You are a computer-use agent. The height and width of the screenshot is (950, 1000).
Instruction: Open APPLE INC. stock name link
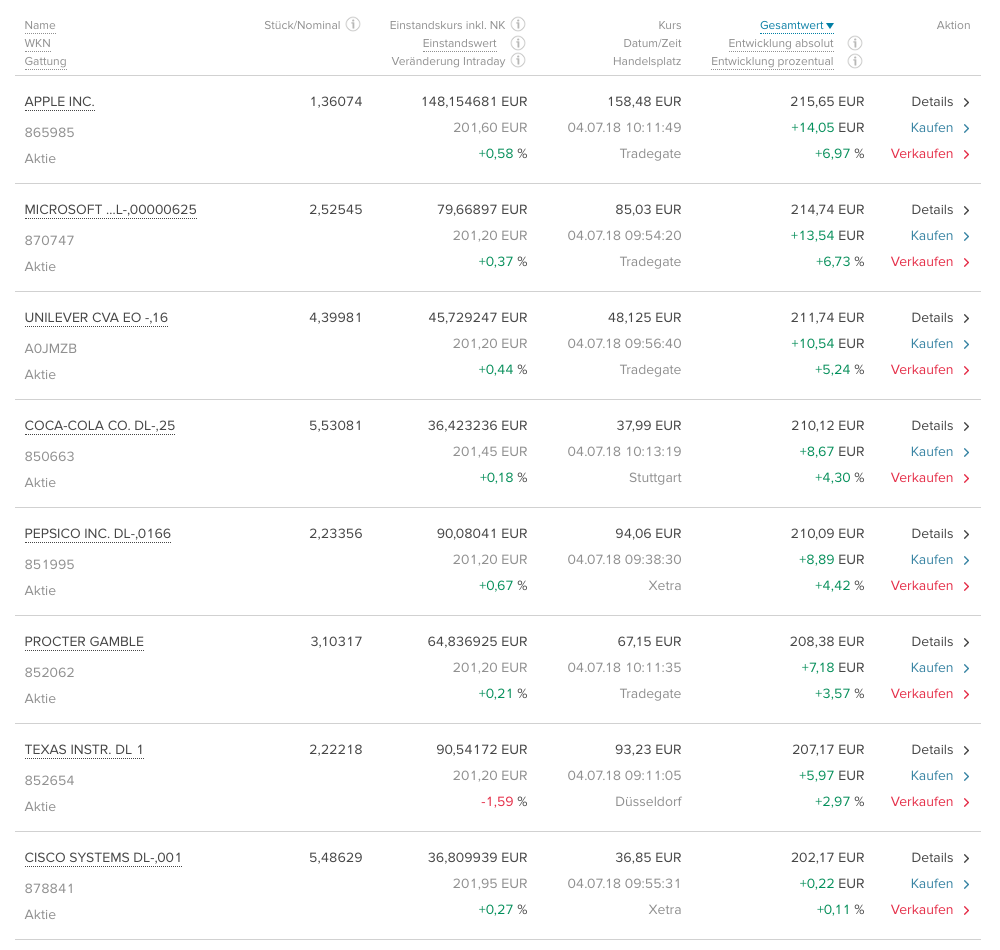[x=59, y=102]
